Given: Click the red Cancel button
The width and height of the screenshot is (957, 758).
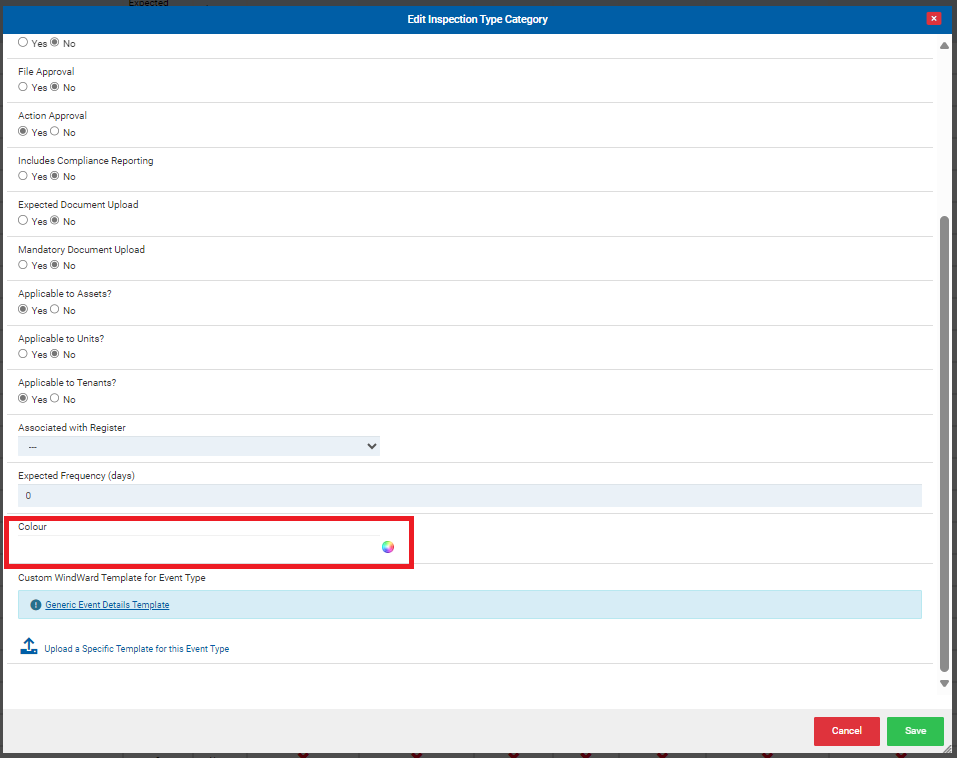Looking at the screenshot, I should tap(847, 731).
